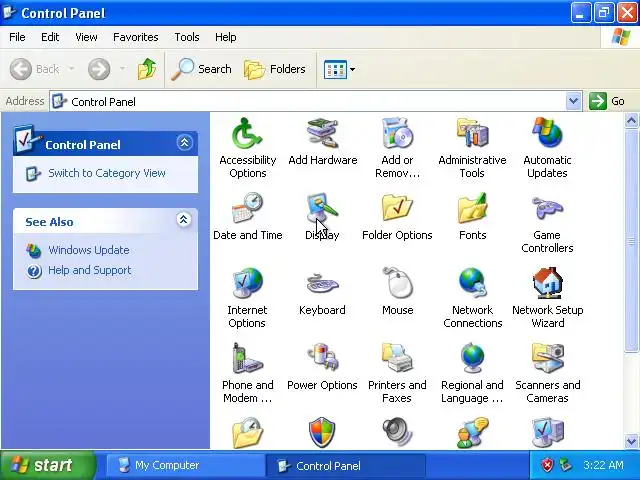Switch to My Computer taskbar button

point(184,465)
